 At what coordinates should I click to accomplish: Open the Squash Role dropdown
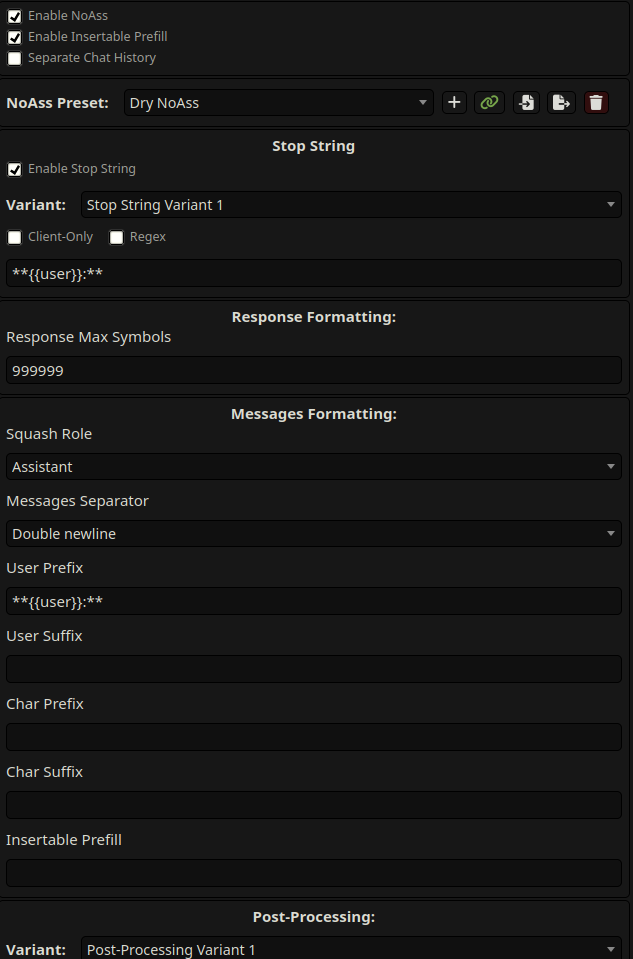point(314,467)
